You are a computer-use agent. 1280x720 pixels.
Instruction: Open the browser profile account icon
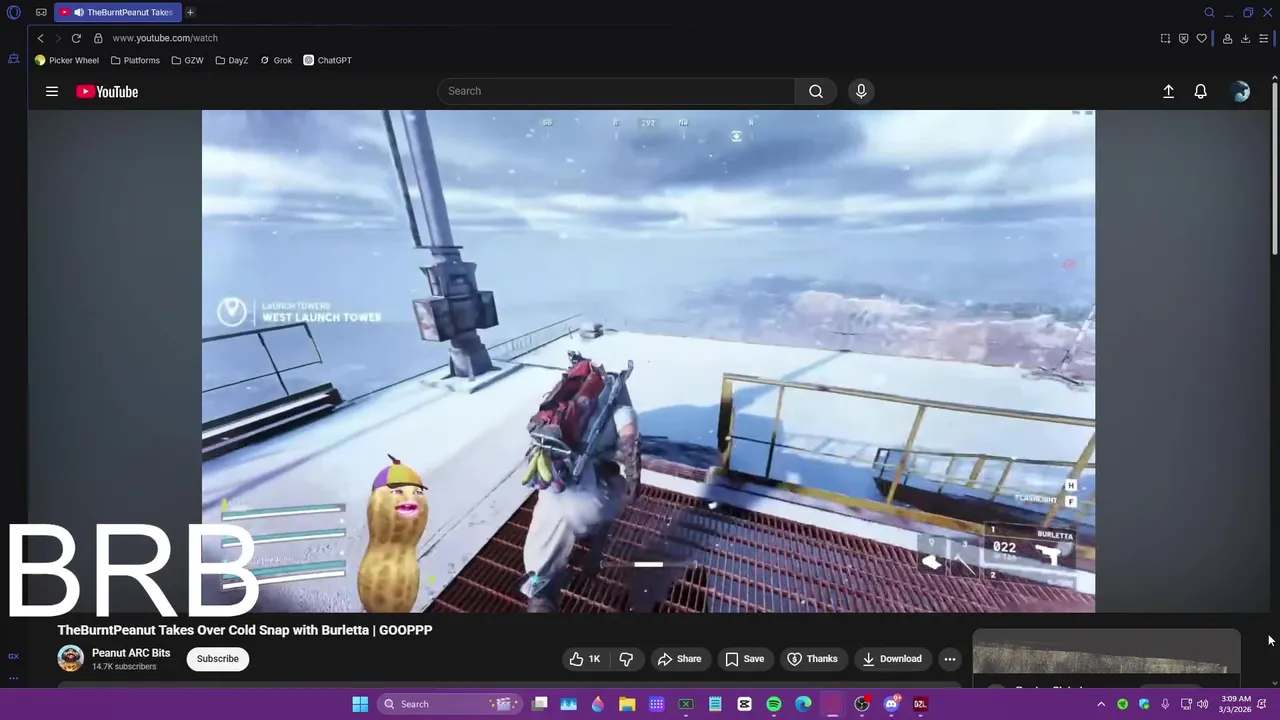click(1227, 38)
